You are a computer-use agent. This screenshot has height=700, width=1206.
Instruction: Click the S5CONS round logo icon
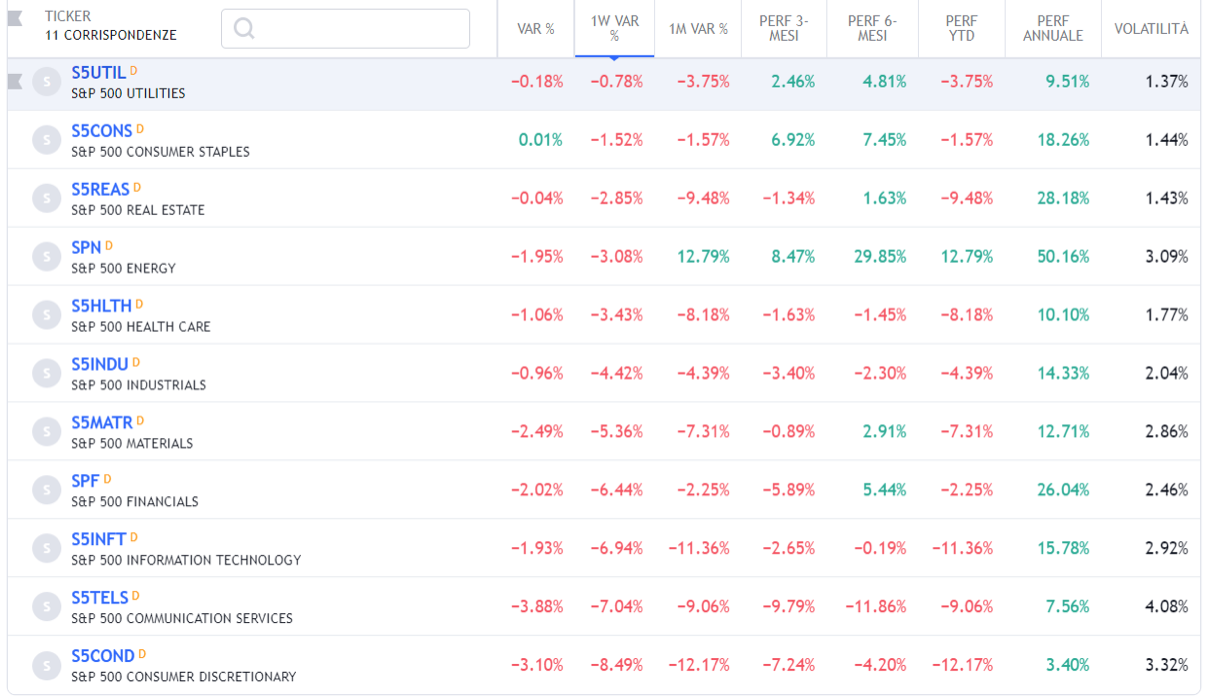click(x=46, y=140)
